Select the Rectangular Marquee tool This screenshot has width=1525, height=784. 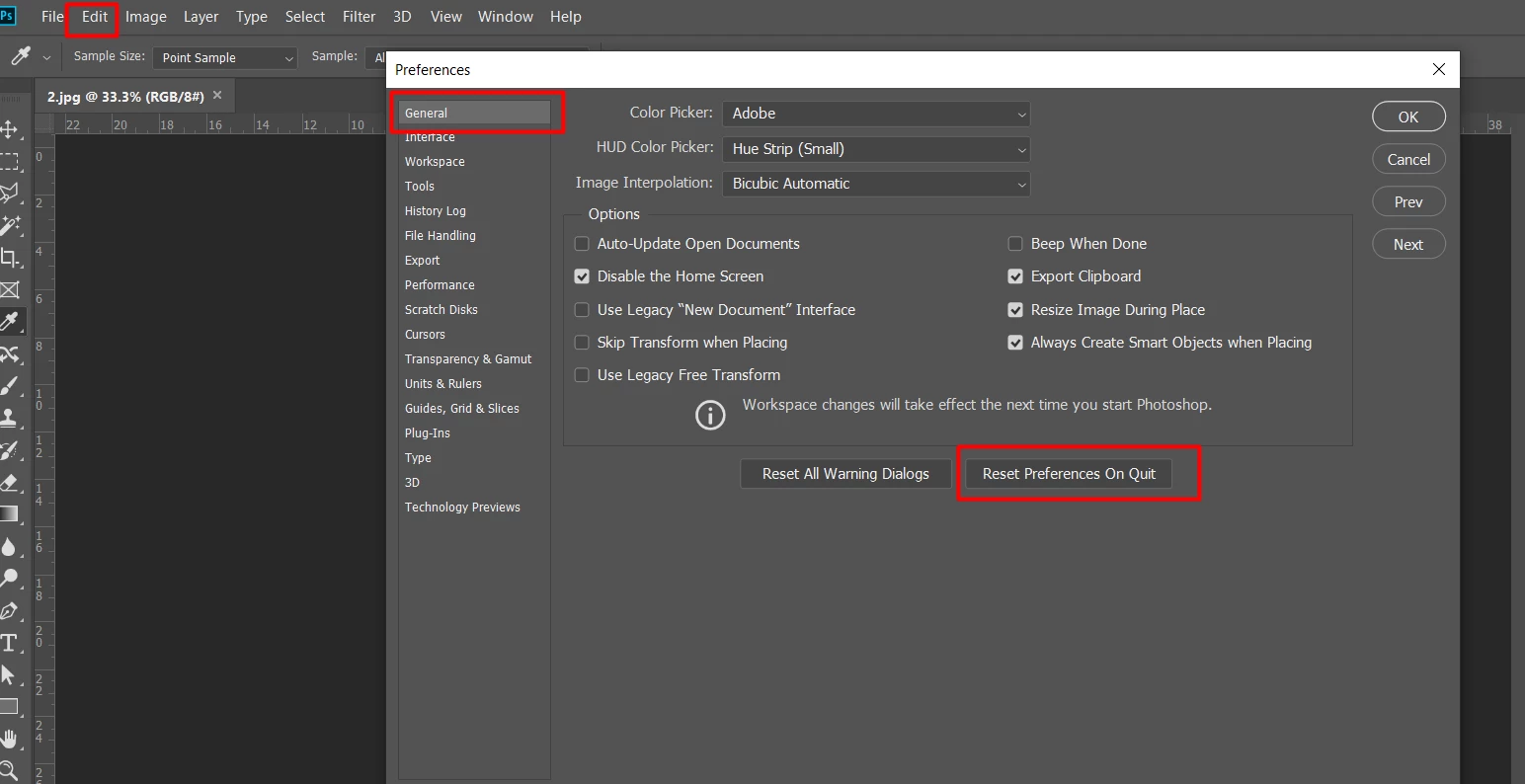10,161
